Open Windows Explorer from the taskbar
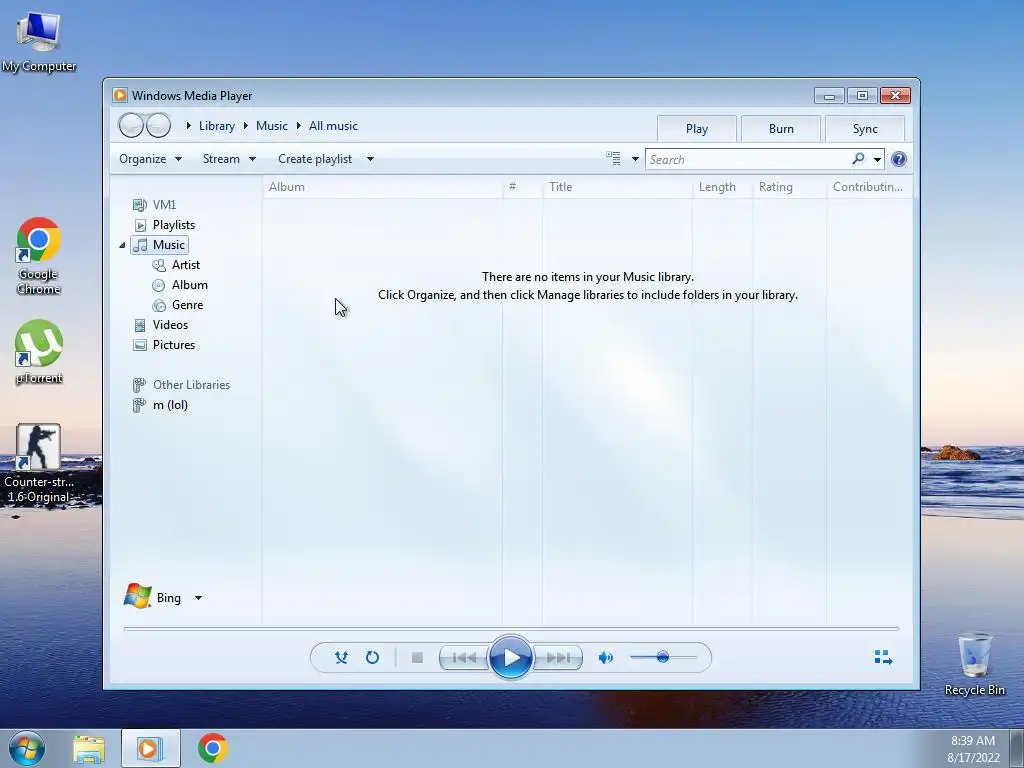Viewport: 1024px width, 768px height. [x=89, y=748]
